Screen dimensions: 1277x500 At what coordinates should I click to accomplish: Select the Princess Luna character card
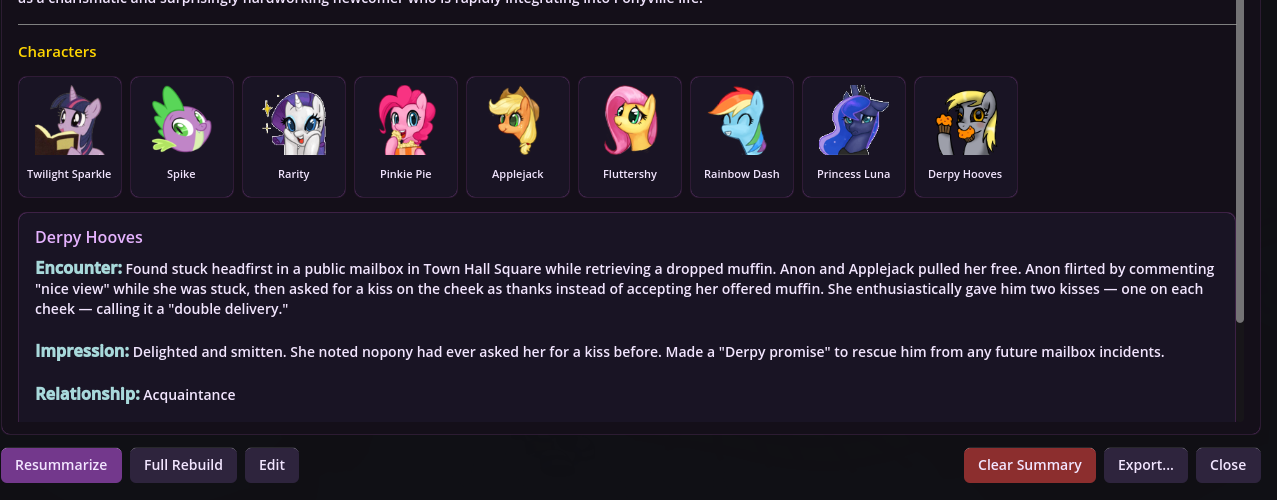(854, 137)
